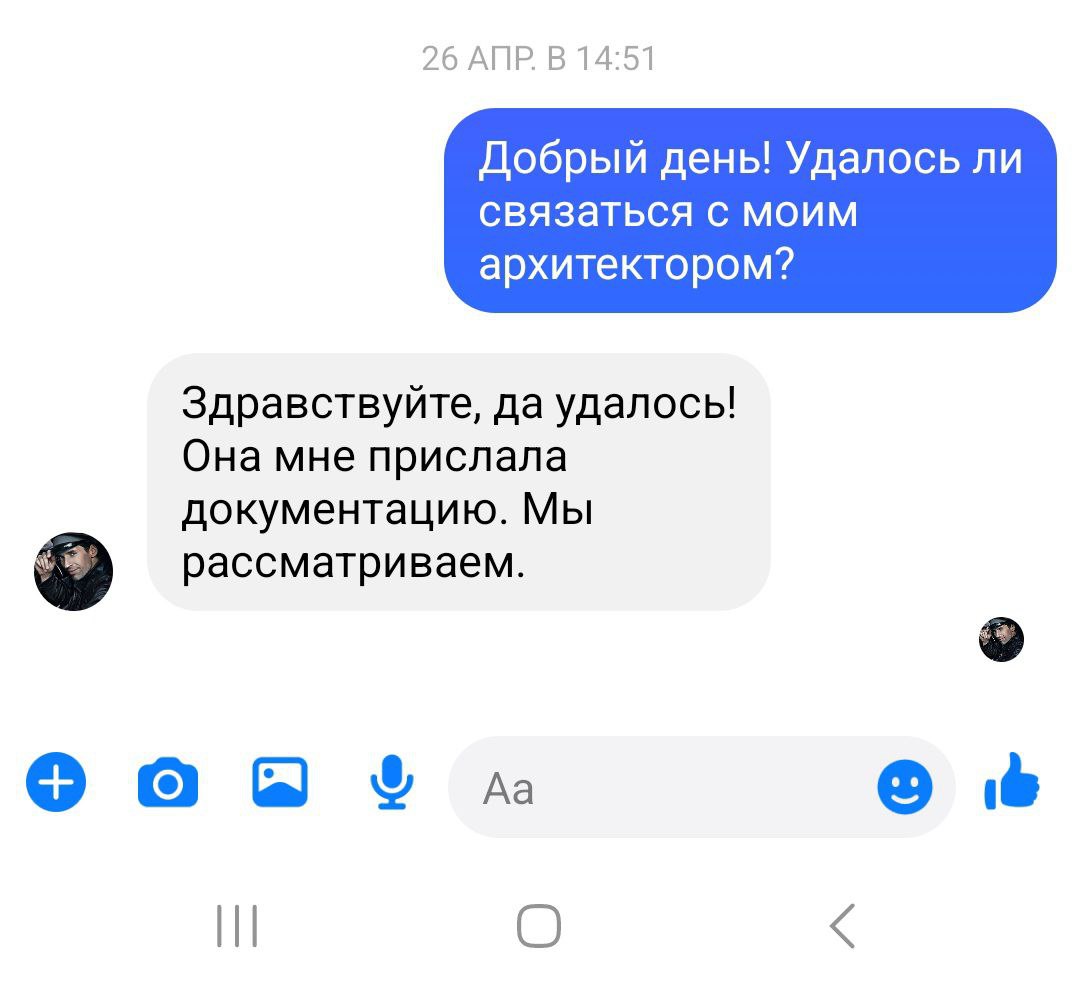Open the recent apps navigation button
1080x990 pixels.
237,927
